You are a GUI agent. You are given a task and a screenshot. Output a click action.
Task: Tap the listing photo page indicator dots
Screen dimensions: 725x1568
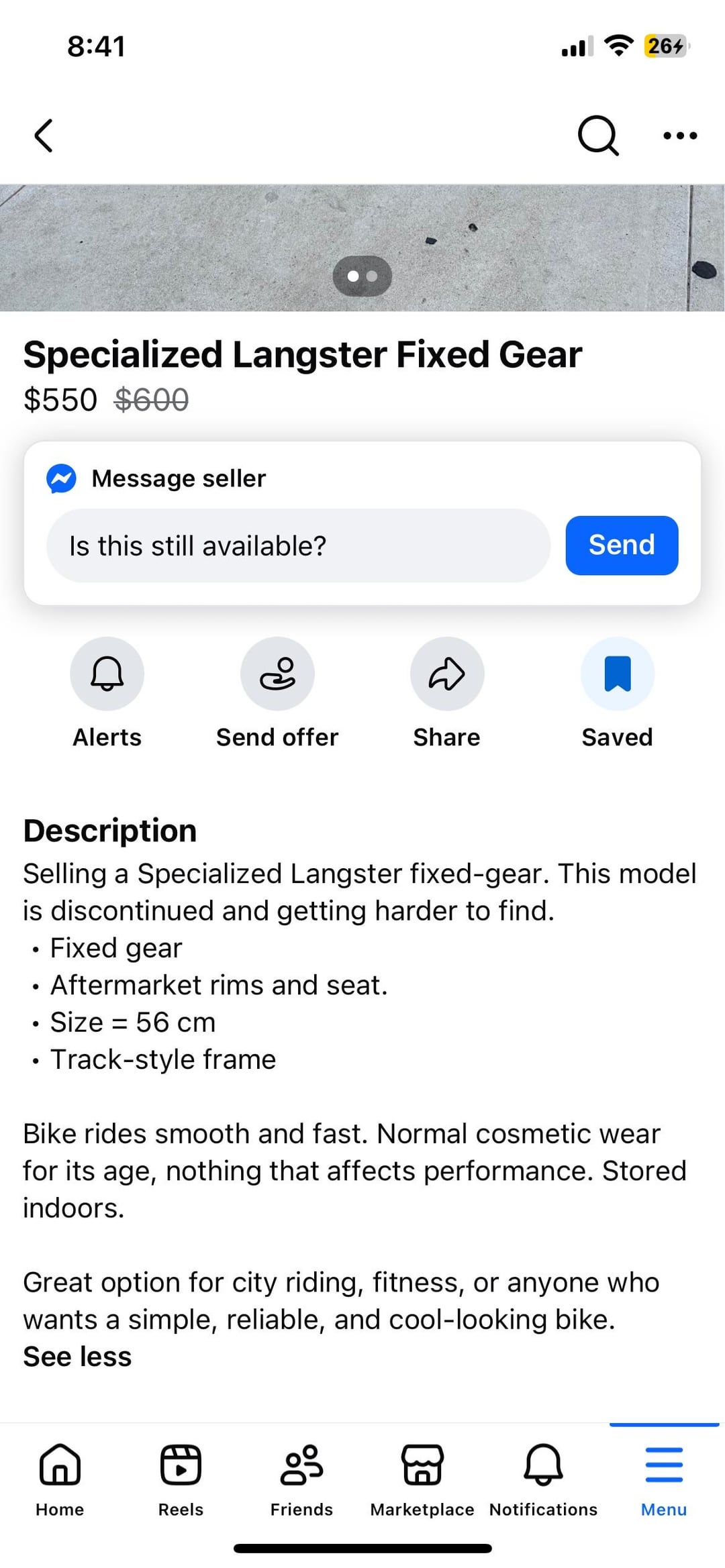362,276
